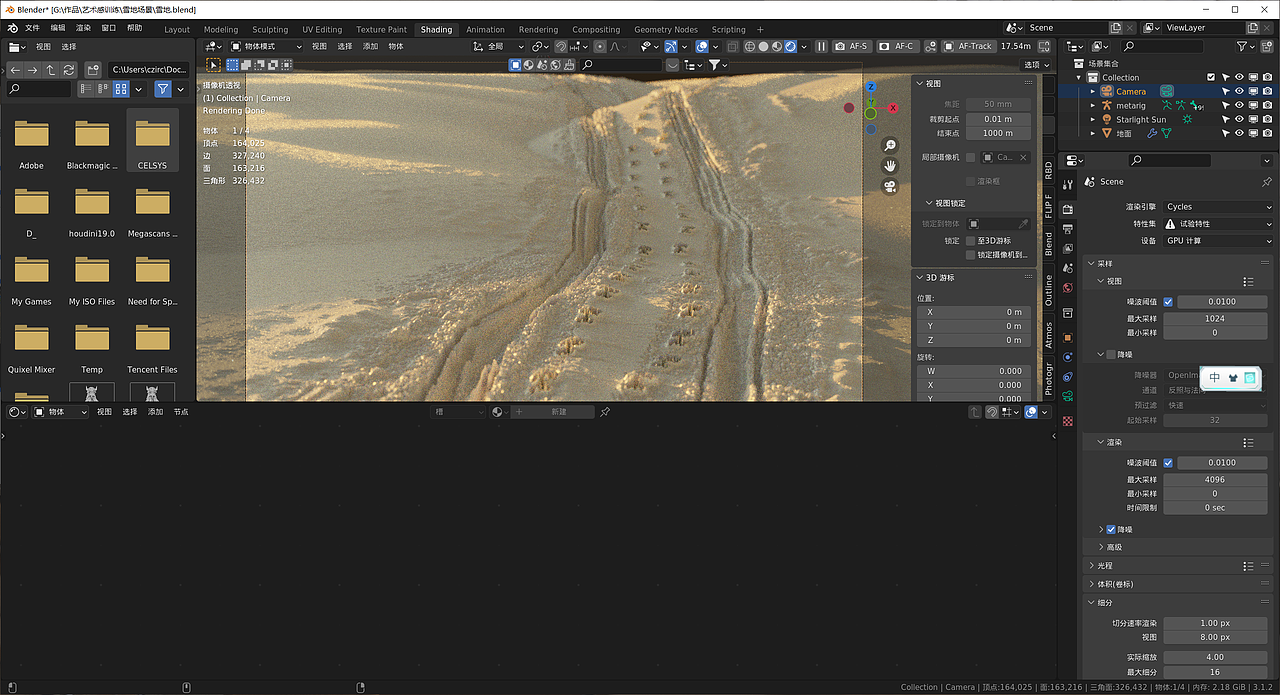Expand the Camera item in the outliner

(x=1093, y=91)
